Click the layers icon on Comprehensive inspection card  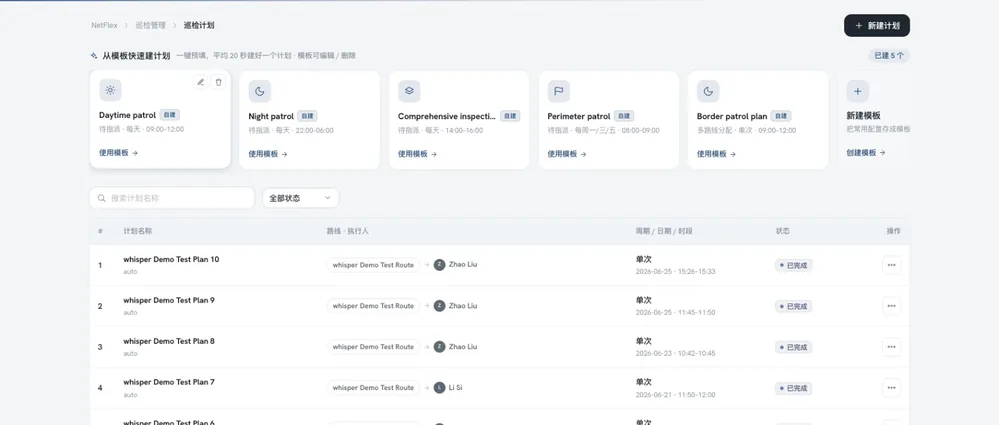click(x=409, y=91)
